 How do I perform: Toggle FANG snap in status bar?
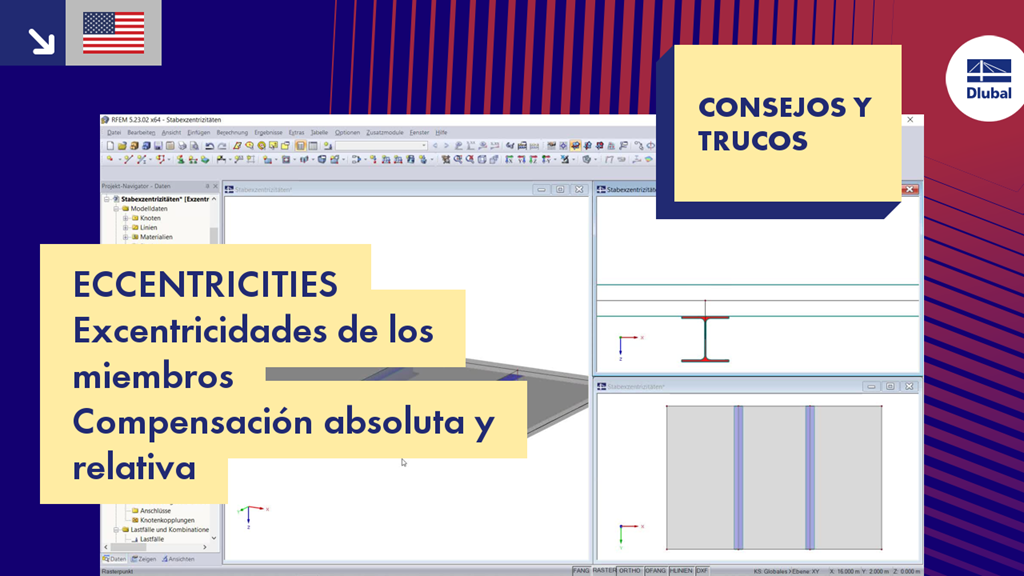(x=581, y=571)
